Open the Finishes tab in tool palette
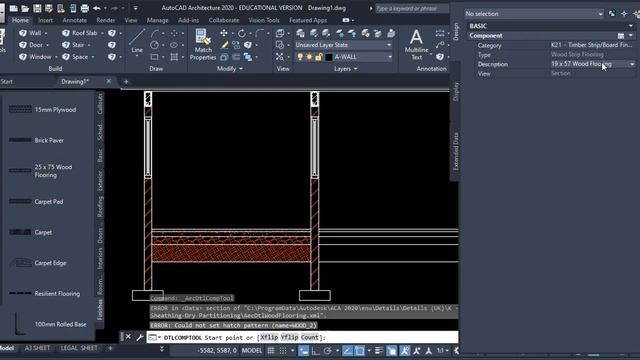 pos(100,310)
